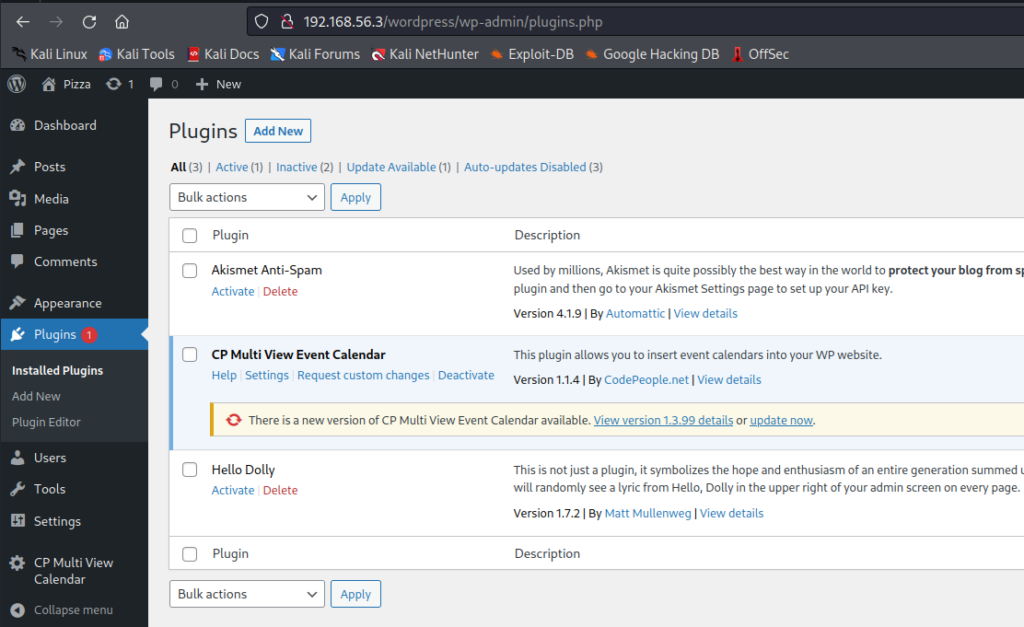This screenshot has height=627, width=1024.
Task: Activate the Hello Dolly plugin
Action: (x=232, y=490)
